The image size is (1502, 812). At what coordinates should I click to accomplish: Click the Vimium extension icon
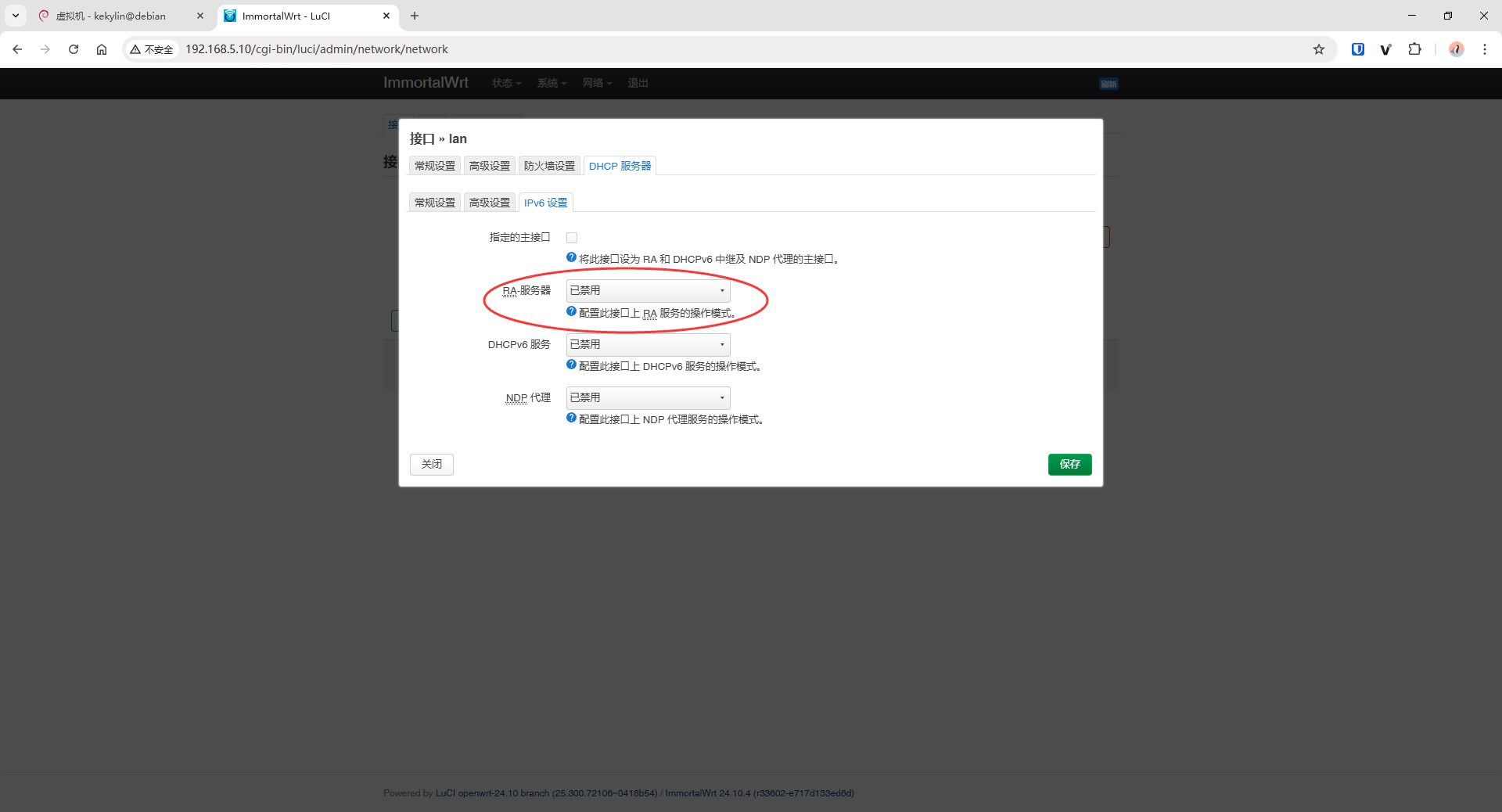[1385, 49]
